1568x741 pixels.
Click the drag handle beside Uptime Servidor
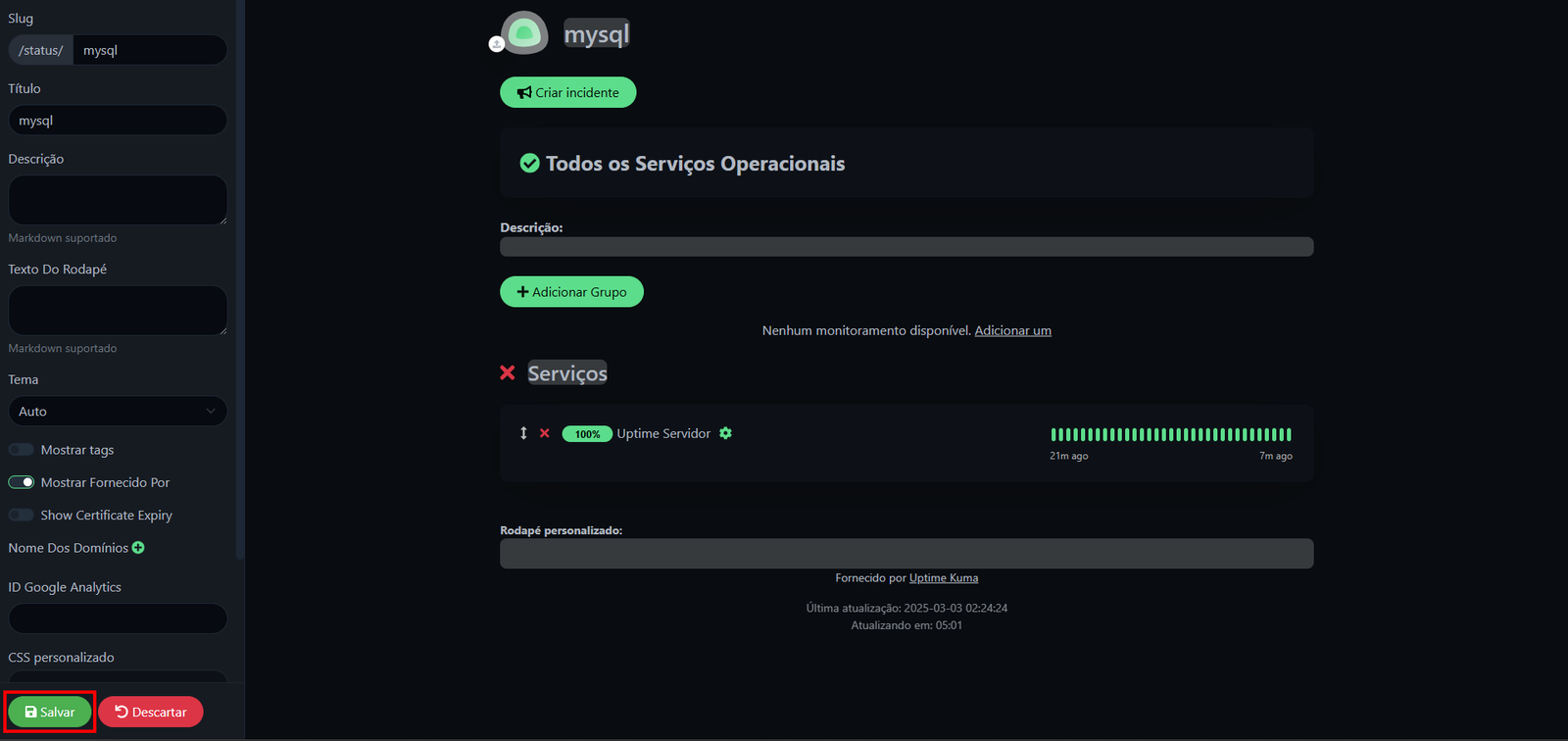tap(523, 433)
